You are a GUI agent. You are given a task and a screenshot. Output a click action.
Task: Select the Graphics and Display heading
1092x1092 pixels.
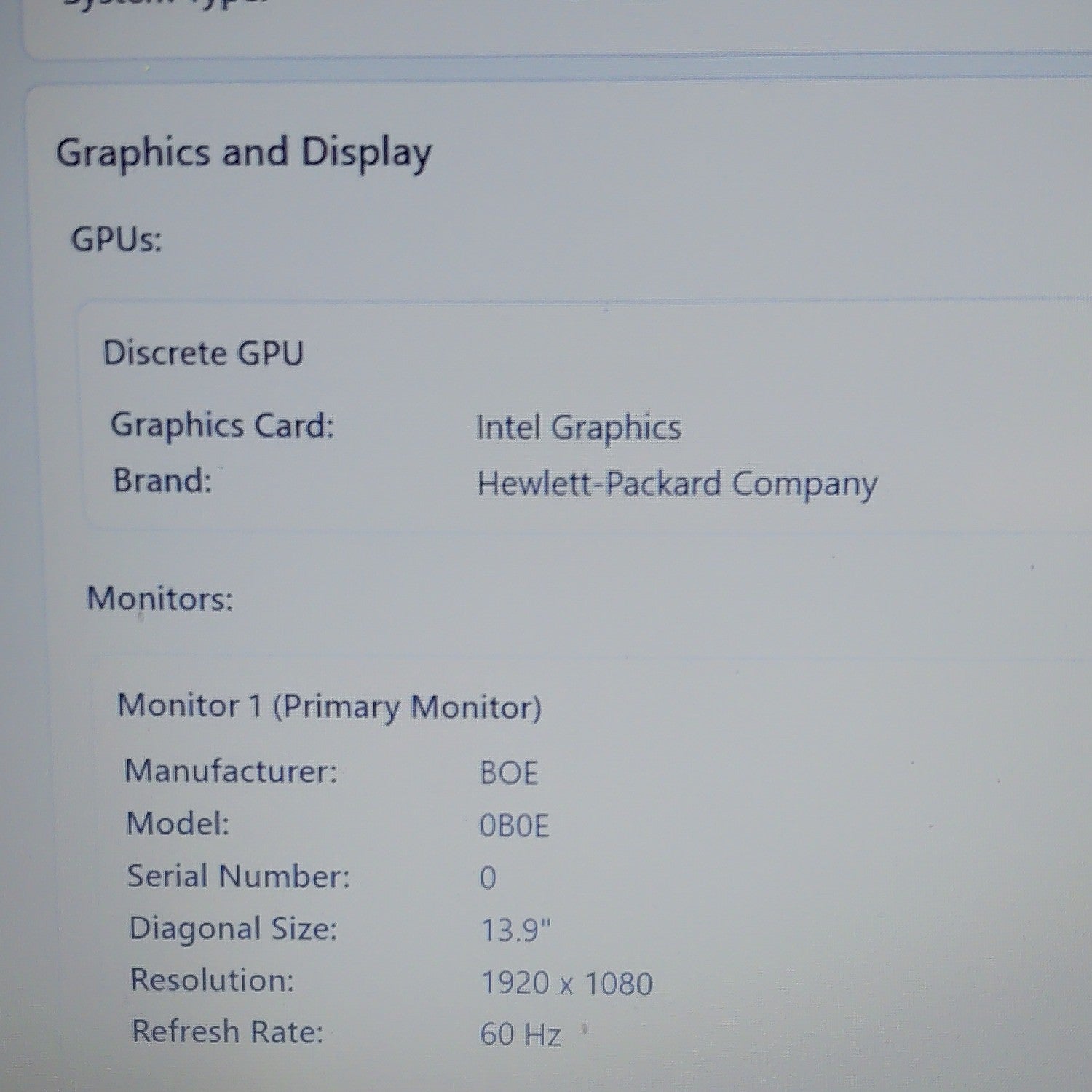pos(244,154)
